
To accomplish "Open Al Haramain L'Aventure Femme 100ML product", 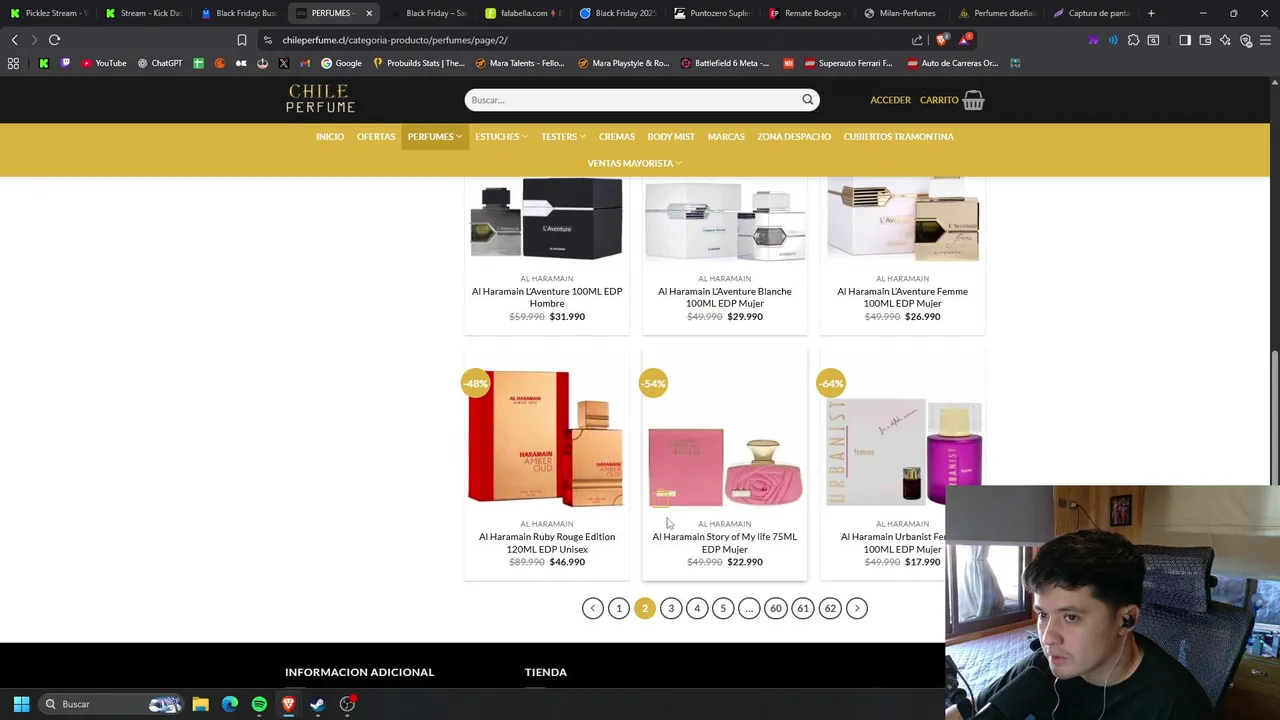I will coord(903,297).
